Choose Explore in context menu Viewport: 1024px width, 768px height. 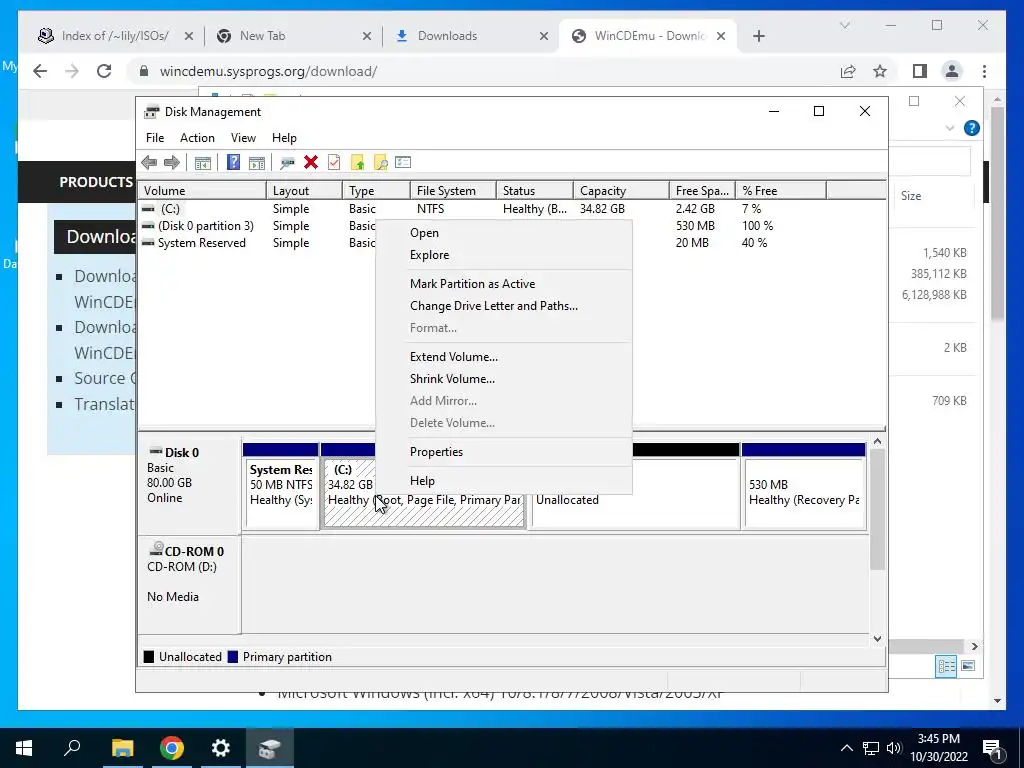504,255
